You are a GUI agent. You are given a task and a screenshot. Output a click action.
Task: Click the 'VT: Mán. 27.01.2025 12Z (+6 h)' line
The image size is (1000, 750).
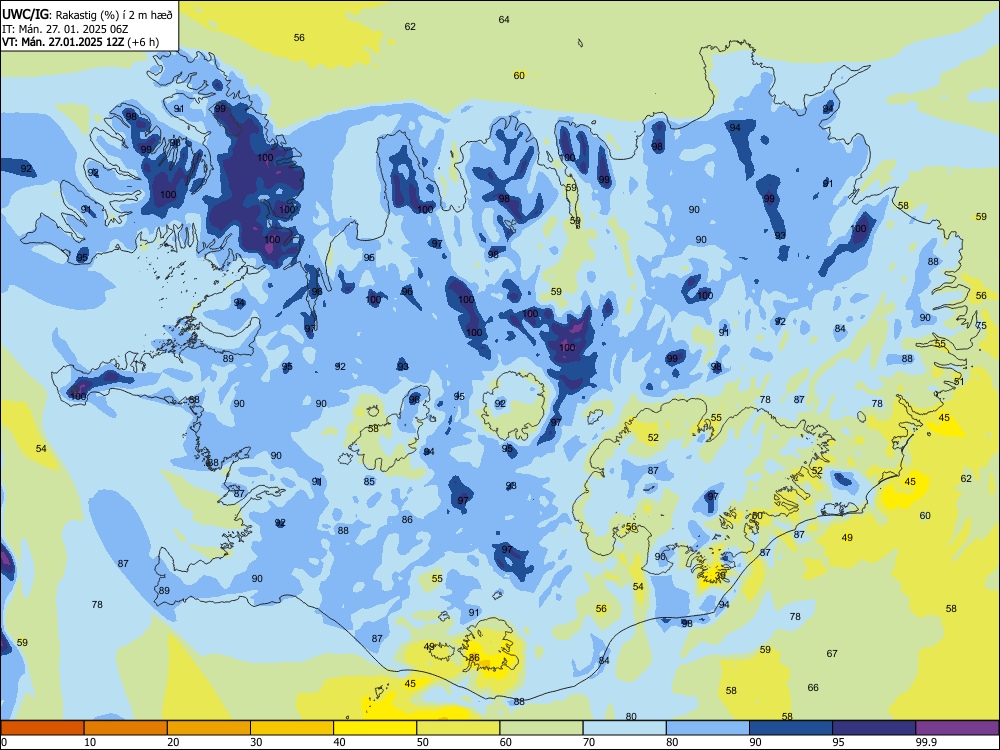coord(80,42)
